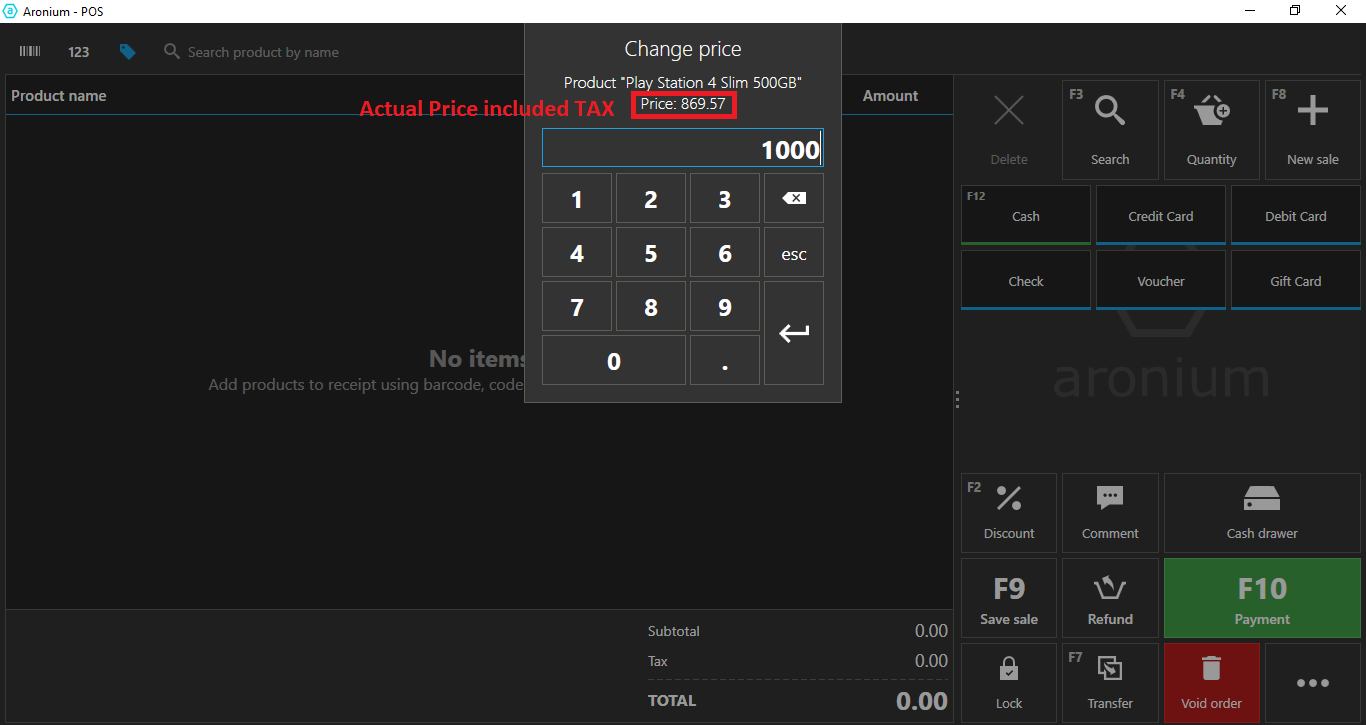Open the Search product tool

[1110, 130]
